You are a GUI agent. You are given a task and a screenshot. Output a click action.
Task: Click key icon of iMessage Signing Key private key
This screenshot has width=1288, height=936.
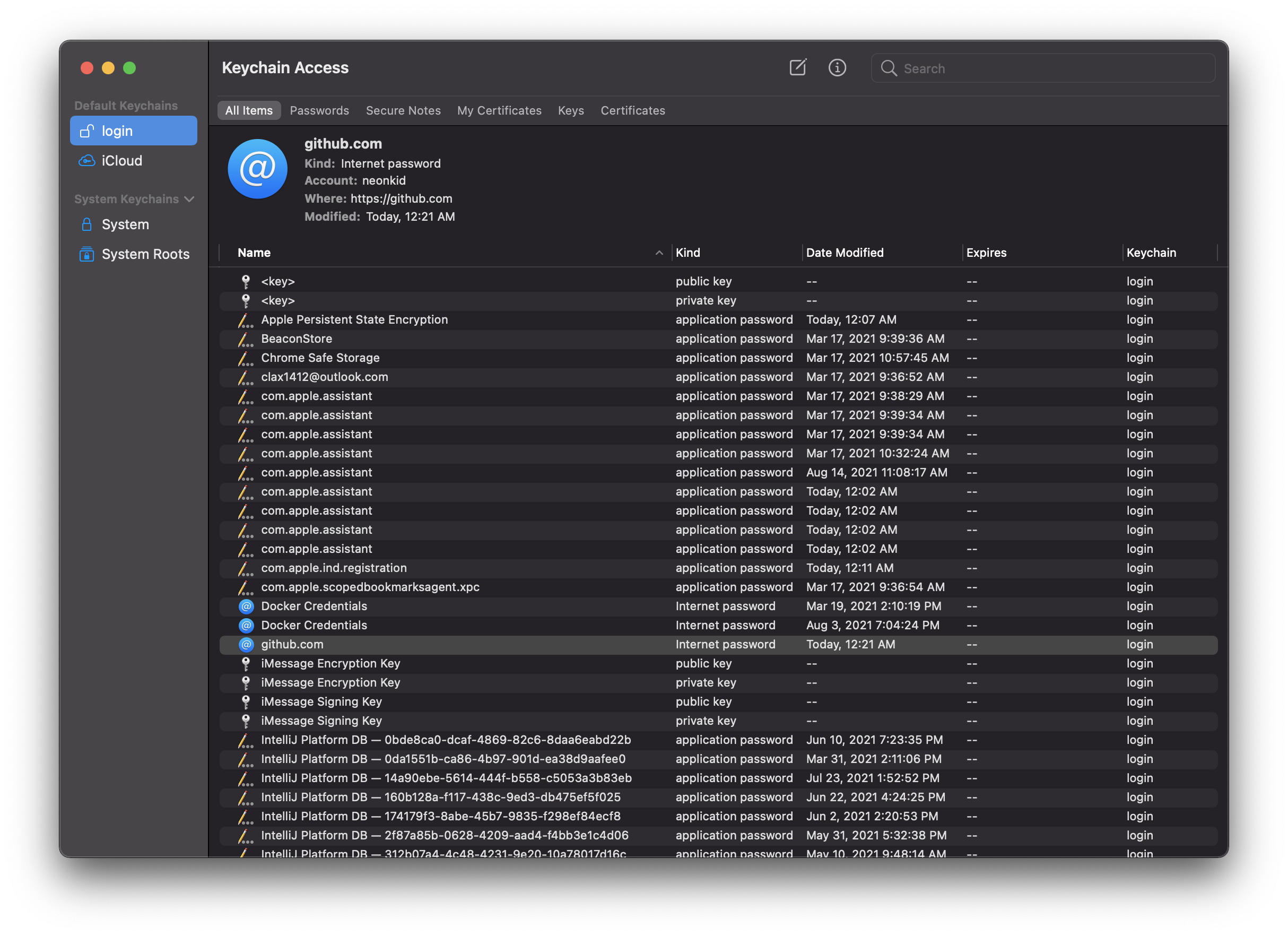click(246, 721)
